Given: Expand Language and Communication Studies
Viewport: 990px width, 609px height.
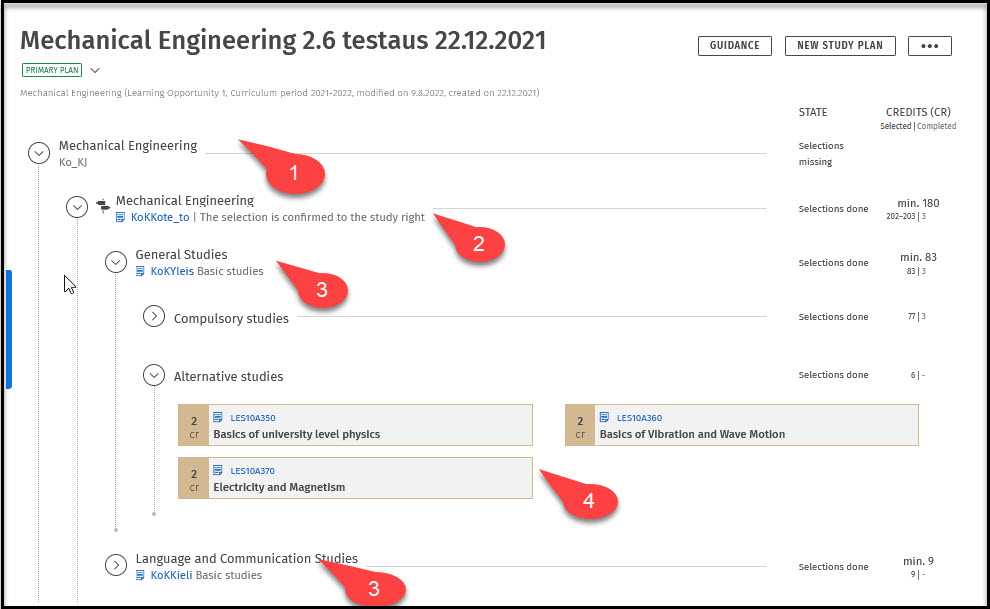Looking at the screenshot, I should [116, 566].
